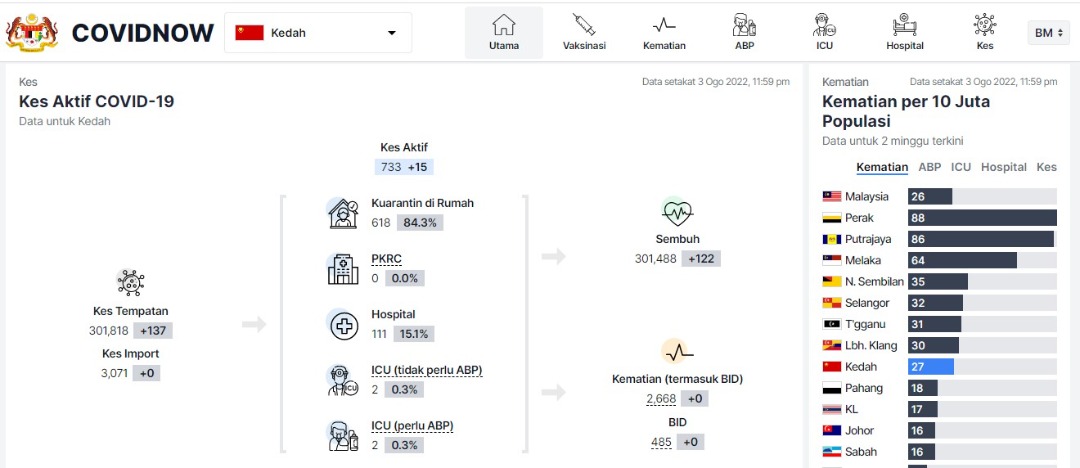
Task: Click the ICU (tidak perlu ABP) label
Action: [x=426, y=371]
